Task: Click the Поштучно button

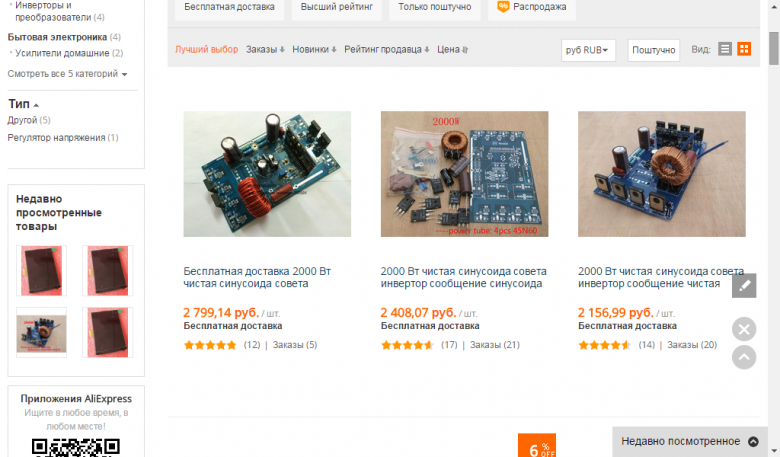Action: coord(654,50)
